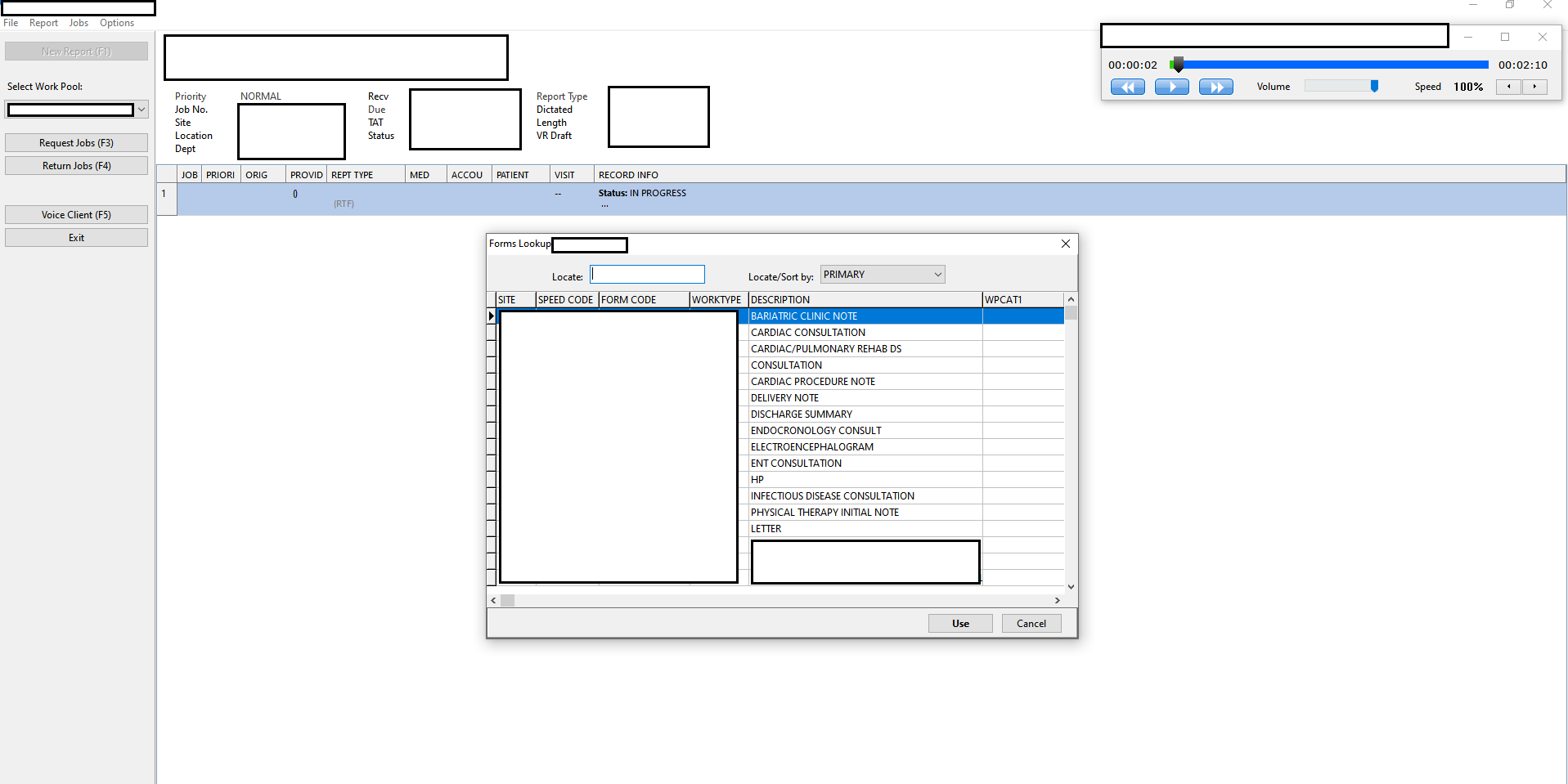
Task: Click the New Report (F1) button
Action: (x=76, y=52)
